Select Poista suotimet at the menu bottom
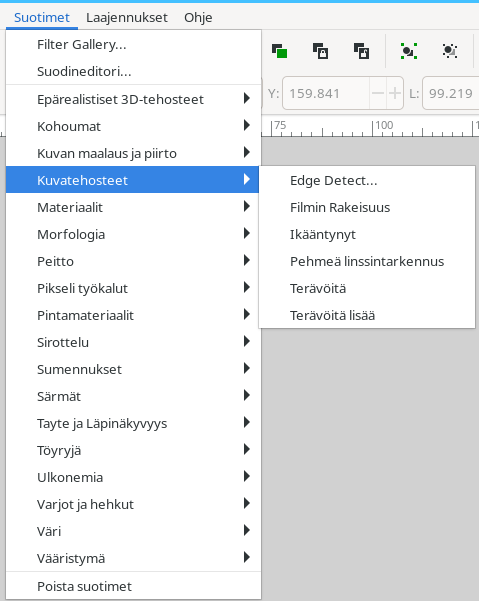 tap(133, 586)
